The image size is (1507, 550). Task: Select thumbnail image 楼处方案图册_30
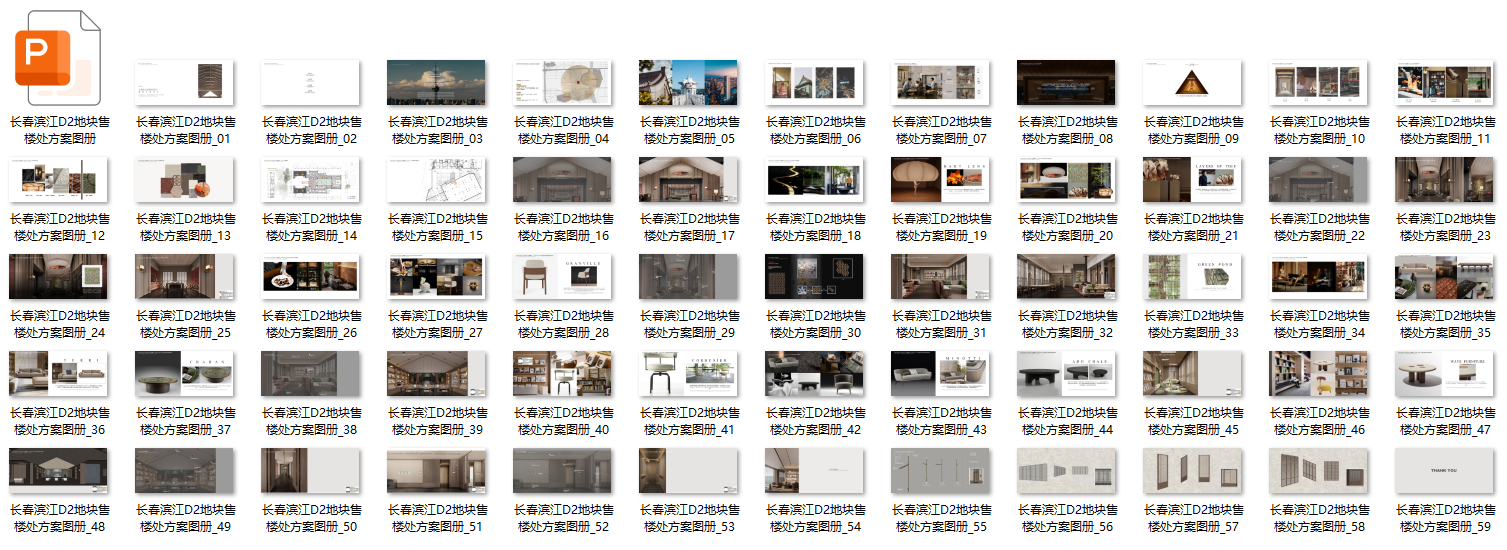(814, 276)
